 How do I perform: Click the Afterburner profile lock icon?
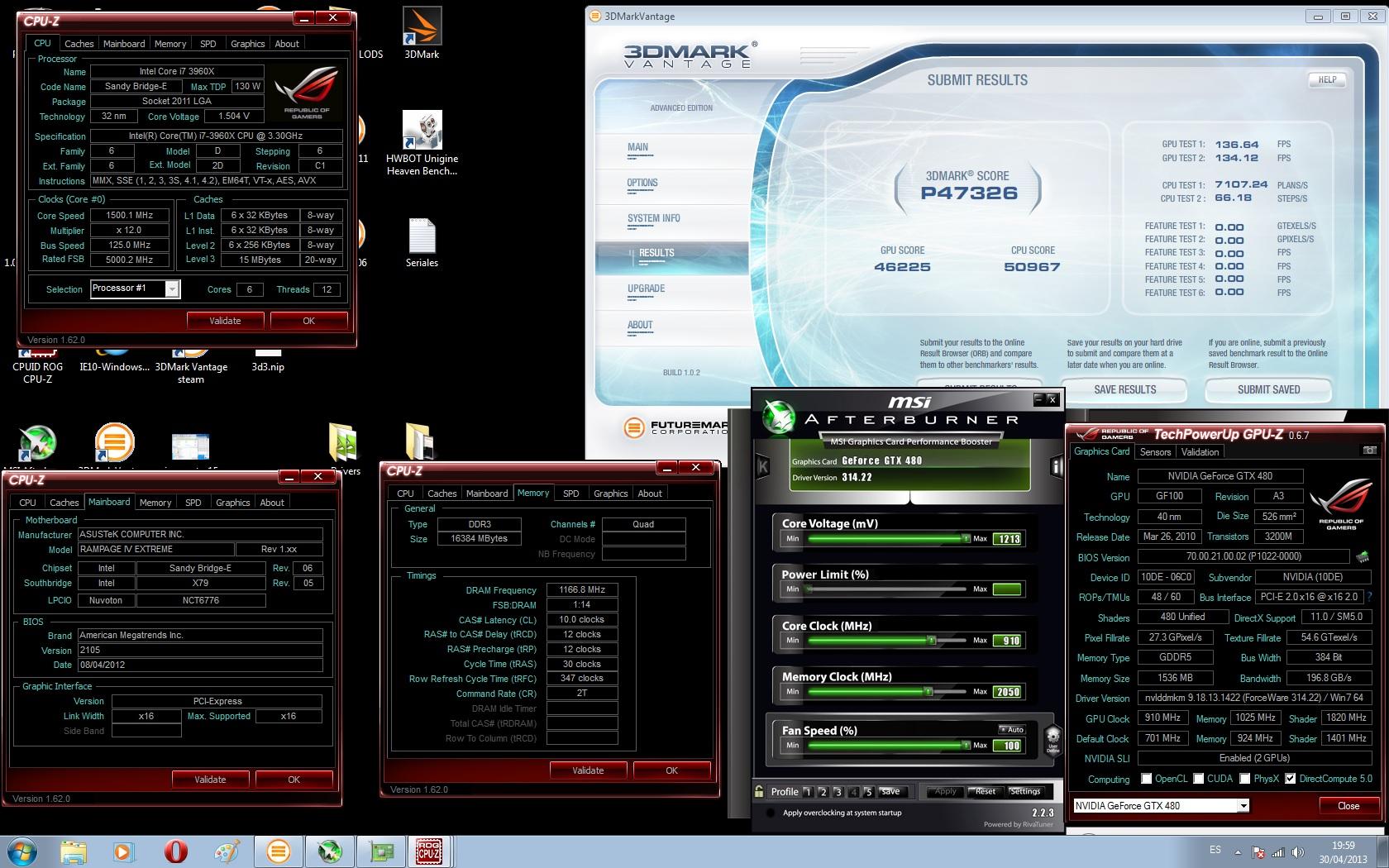(x=760, y=791)
